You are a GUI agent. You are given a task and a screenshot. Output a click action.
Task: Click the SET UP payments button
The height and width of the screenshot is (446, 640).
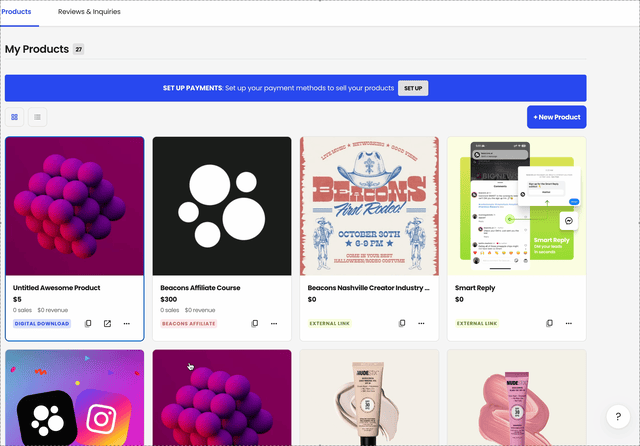pyautogui.click(x=413, y=88)
